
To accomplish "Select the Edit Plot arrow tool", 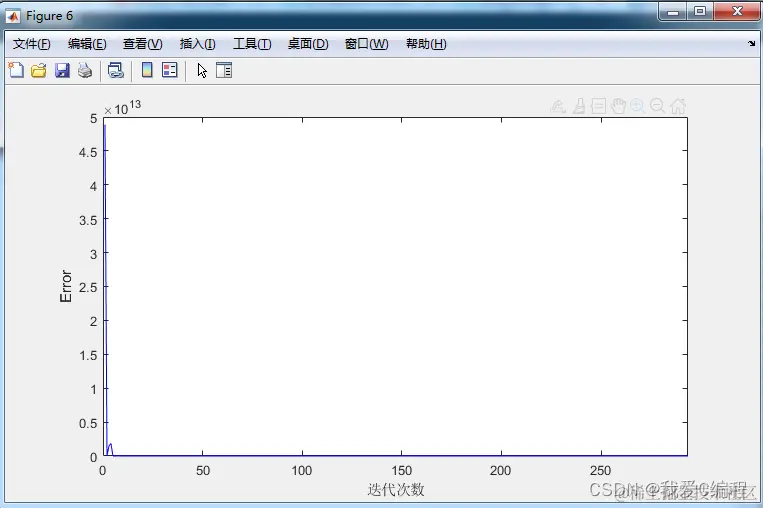I will (x=202, y=71).
